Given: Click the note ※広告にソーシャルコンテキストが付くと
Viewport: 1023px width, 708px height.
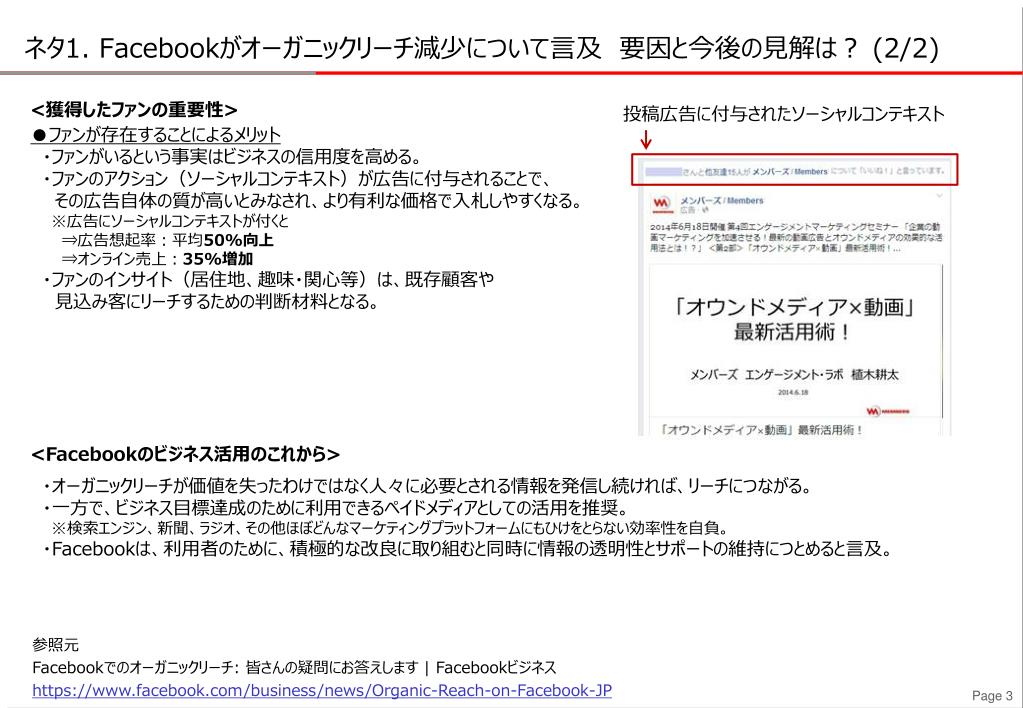Looking at the screenshot, I should [x=171, y=221].
